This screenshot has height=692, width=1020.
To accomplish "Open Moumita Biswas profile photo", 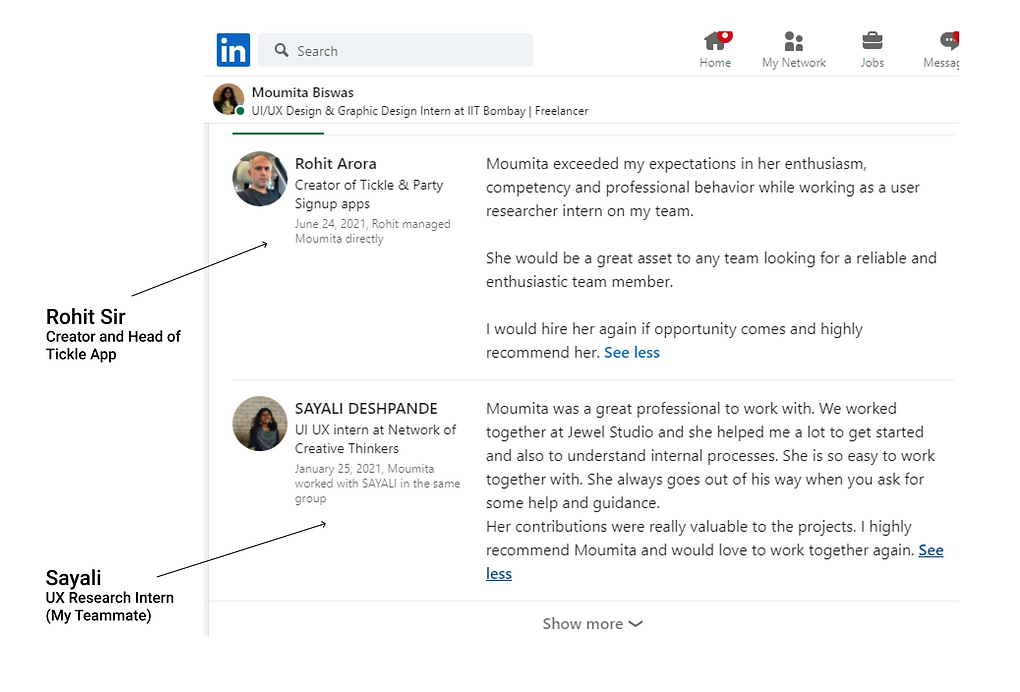I will (x=228, y=100).
